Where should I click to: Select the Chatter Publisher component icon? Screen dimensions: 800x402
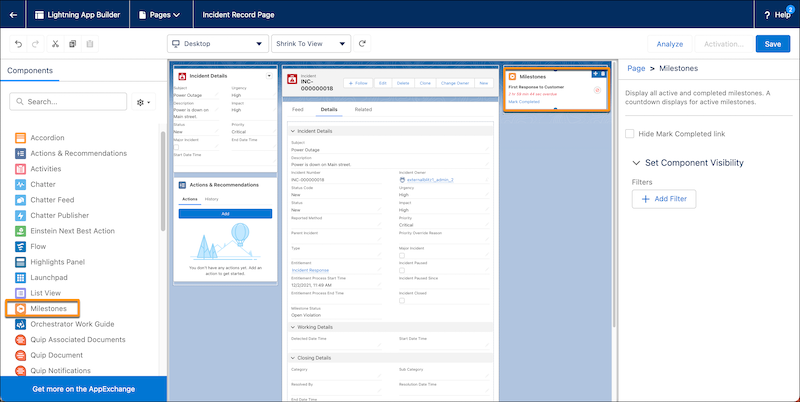pos(20,215)
